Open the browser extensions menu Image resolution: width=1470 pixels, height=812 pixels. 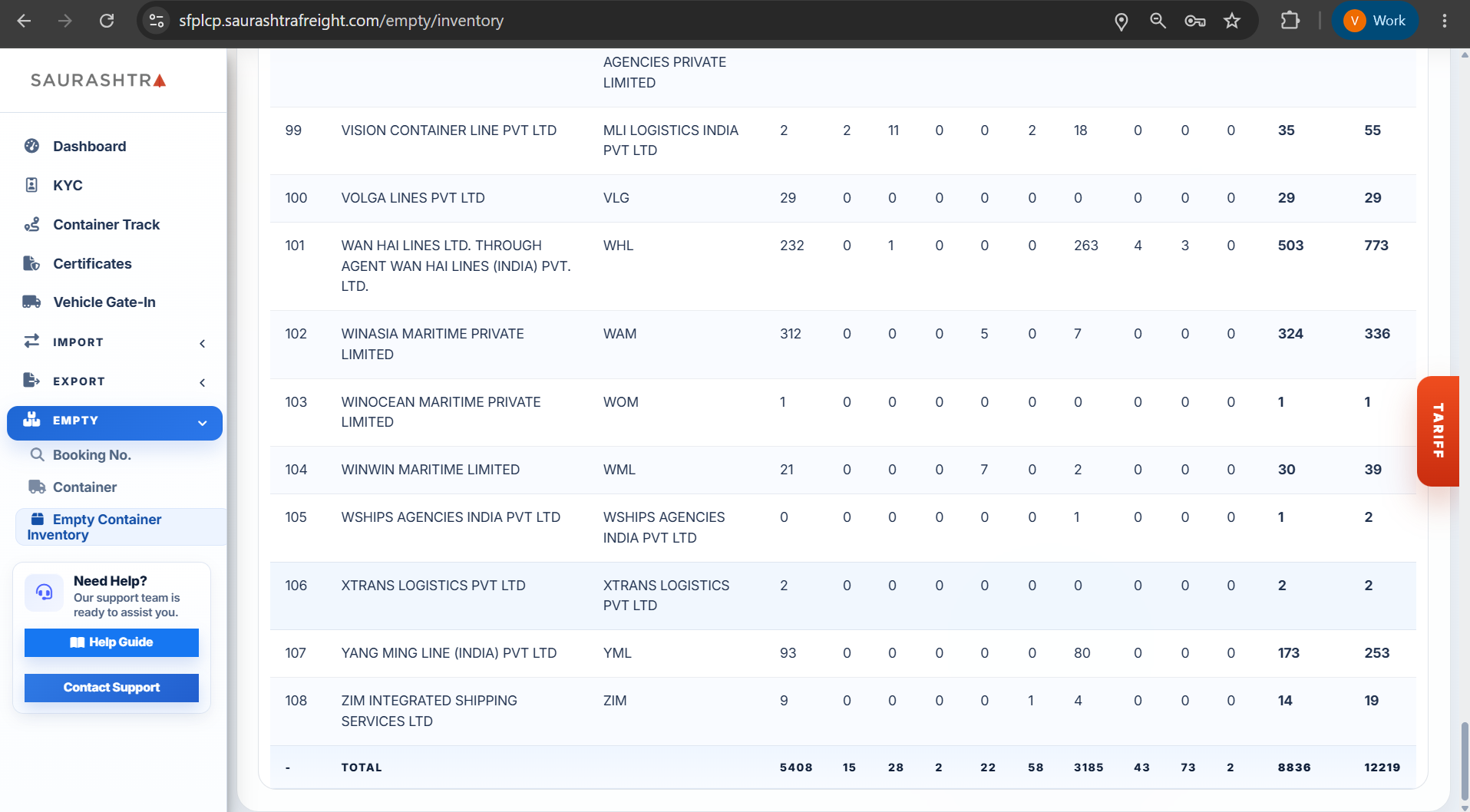click(x=1290, y=21)
